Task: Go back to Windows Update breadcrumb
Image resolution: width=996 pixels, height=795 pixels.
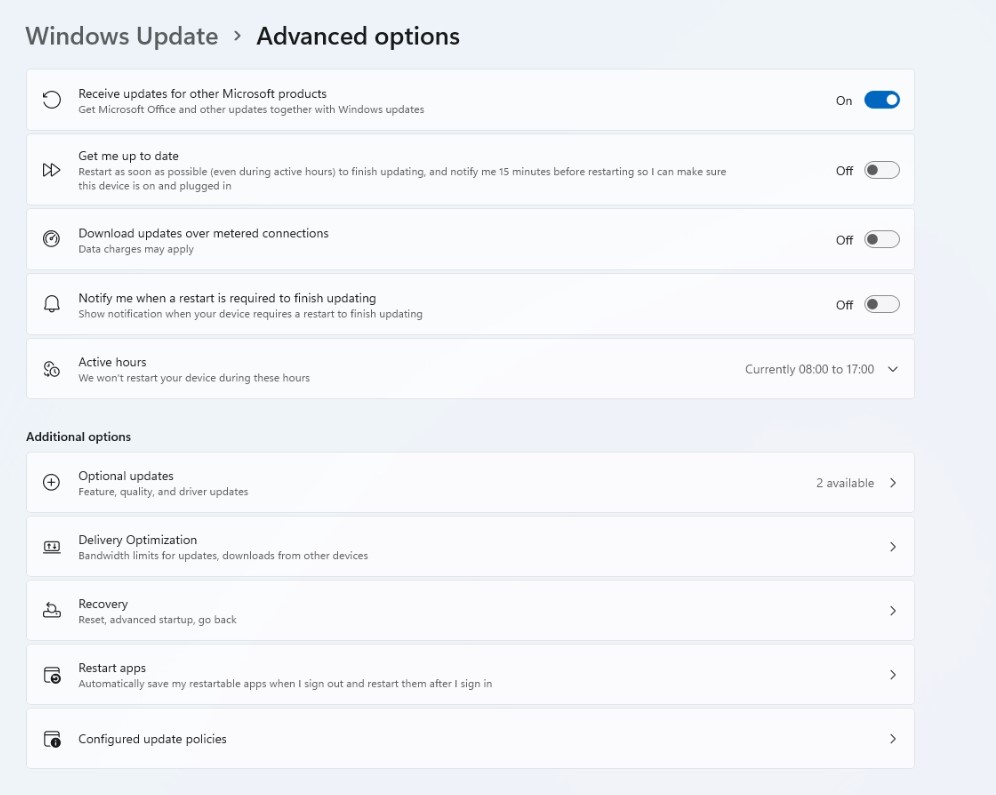Action: [x=121, y=36]
